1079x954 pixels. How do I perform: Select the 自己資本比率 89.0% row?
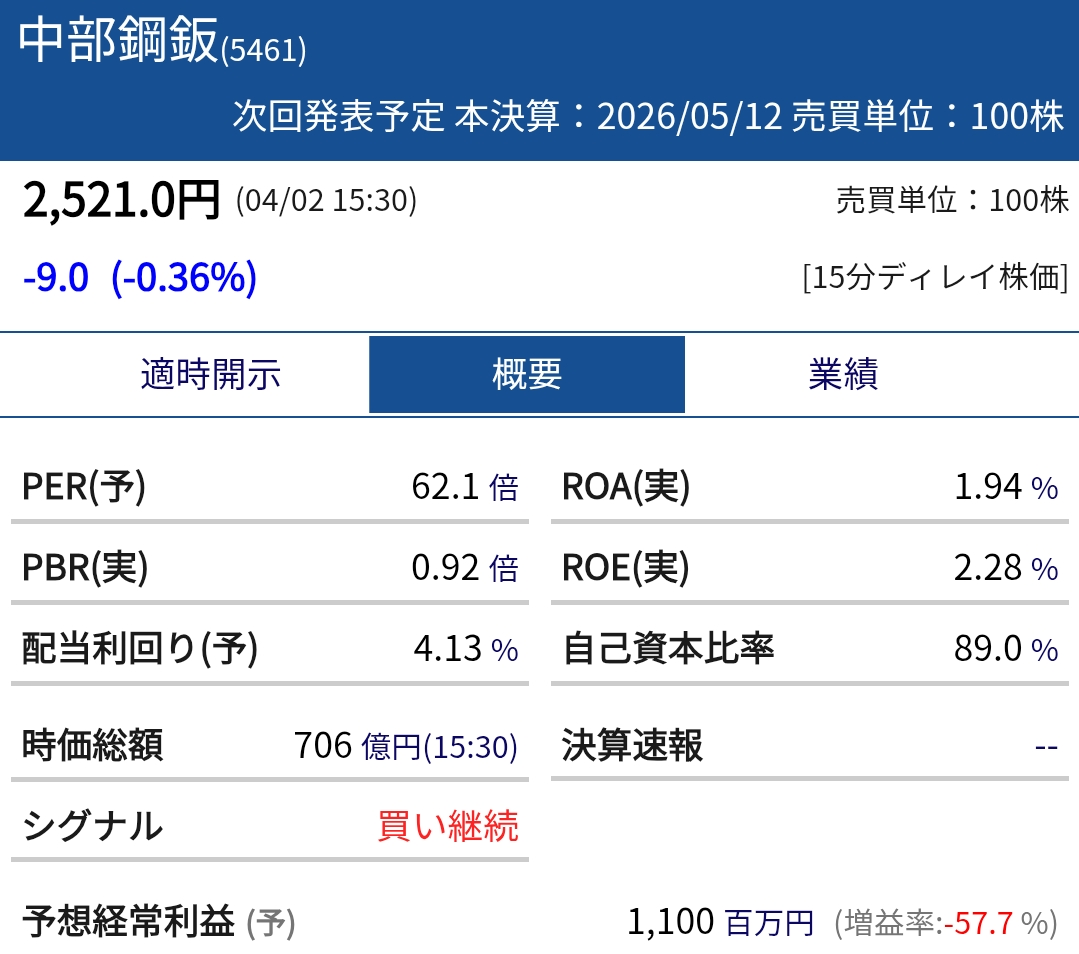click(x=800, y=648)
